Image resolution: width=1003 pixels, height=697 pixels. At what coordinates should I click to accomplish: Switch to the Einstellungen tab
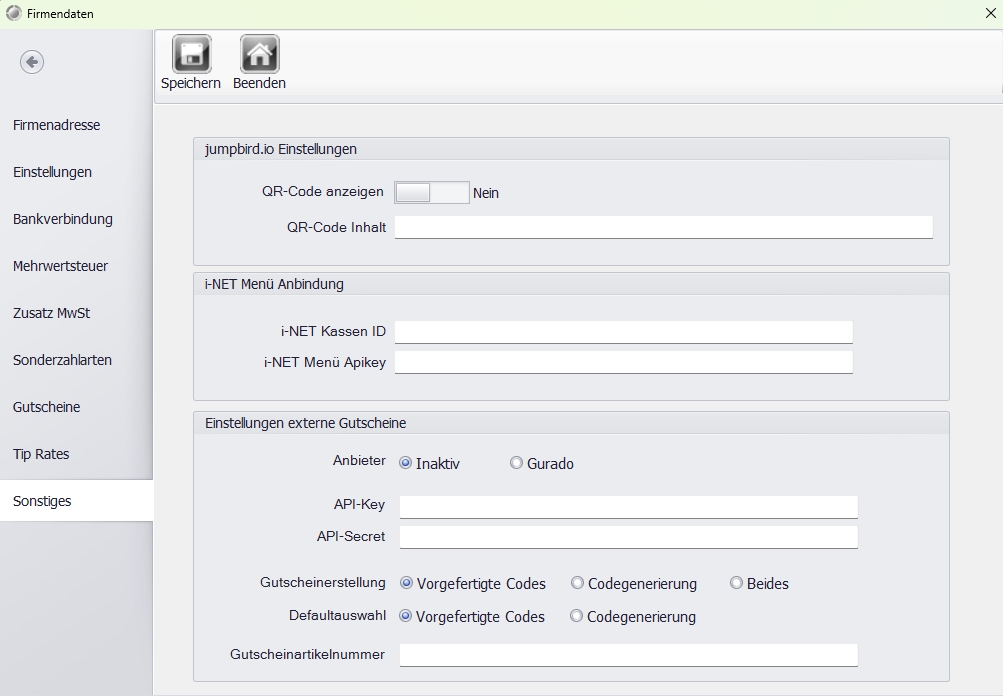(x=53, y=172)
